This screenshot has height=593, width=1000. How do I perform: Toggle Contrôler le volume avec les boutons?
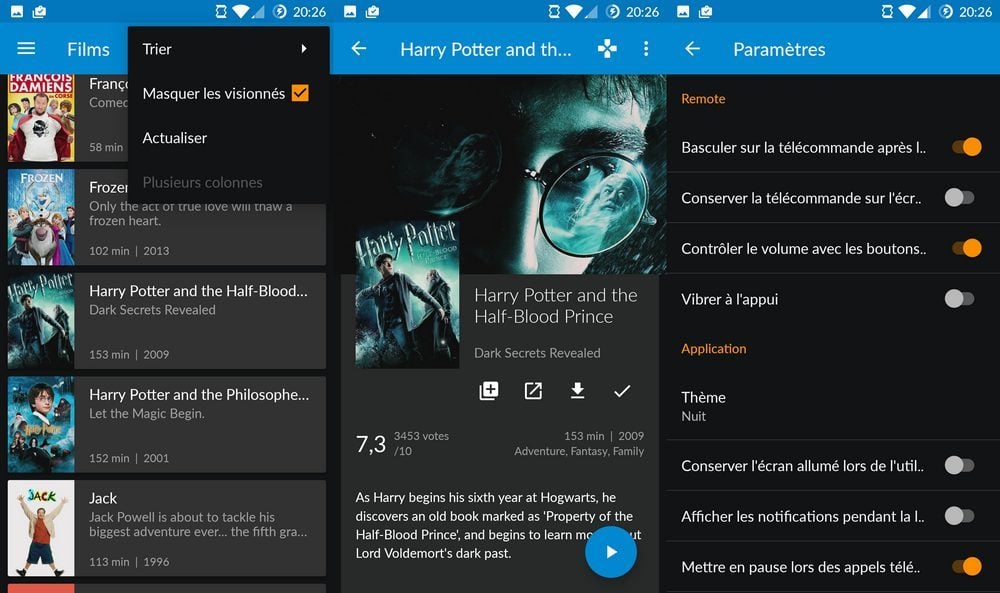pyautogui.click(x=967, y=248)
